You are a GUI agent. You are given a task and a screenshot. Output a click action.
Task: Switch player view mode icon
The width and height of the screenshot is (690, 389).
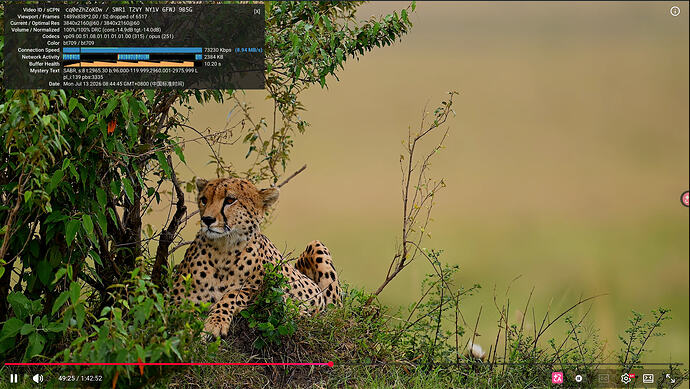648,378
